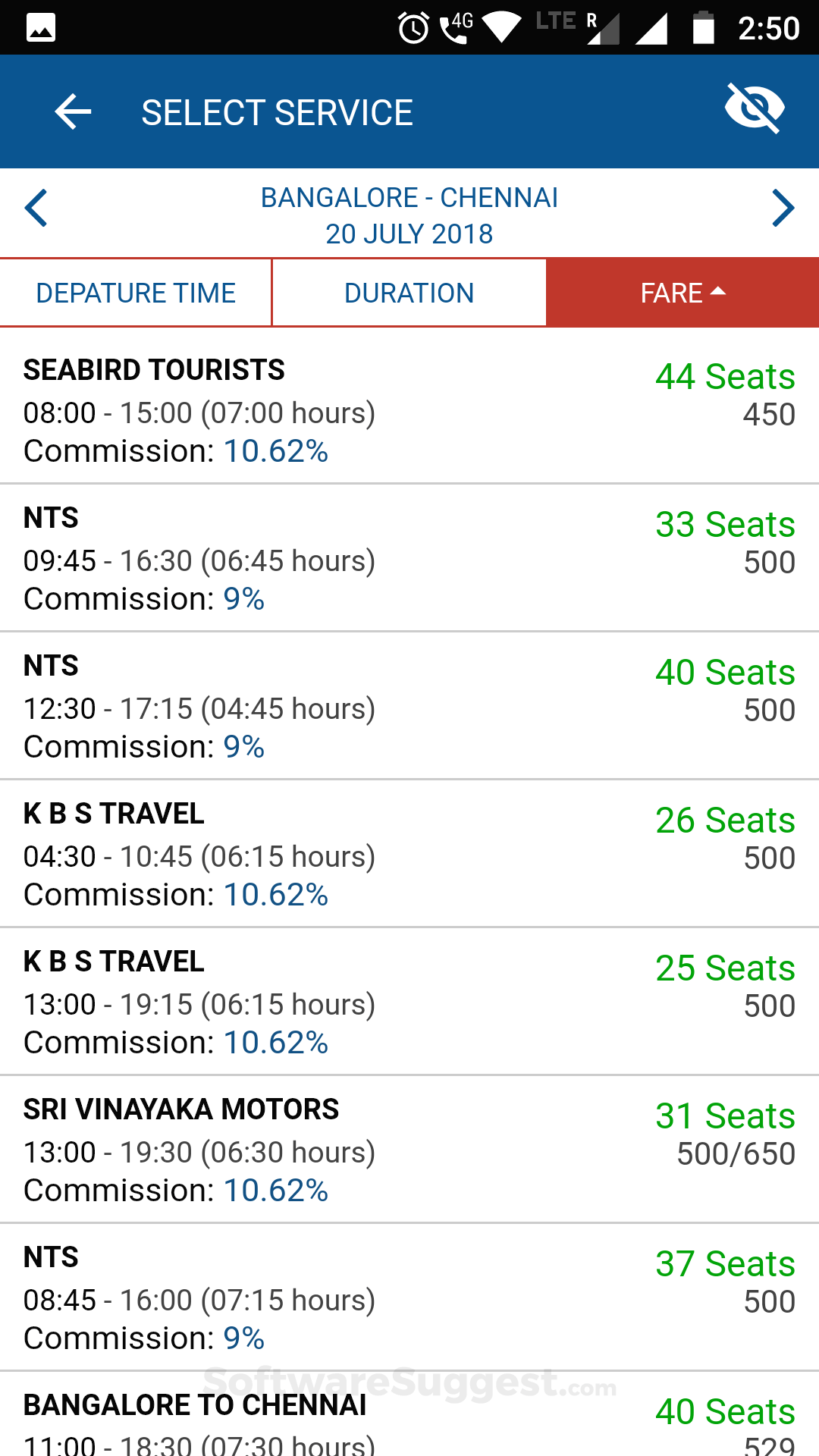Viewport: 819px width, 1456px height.
Task: Go to previous date with left chevron
Action: 36,208
